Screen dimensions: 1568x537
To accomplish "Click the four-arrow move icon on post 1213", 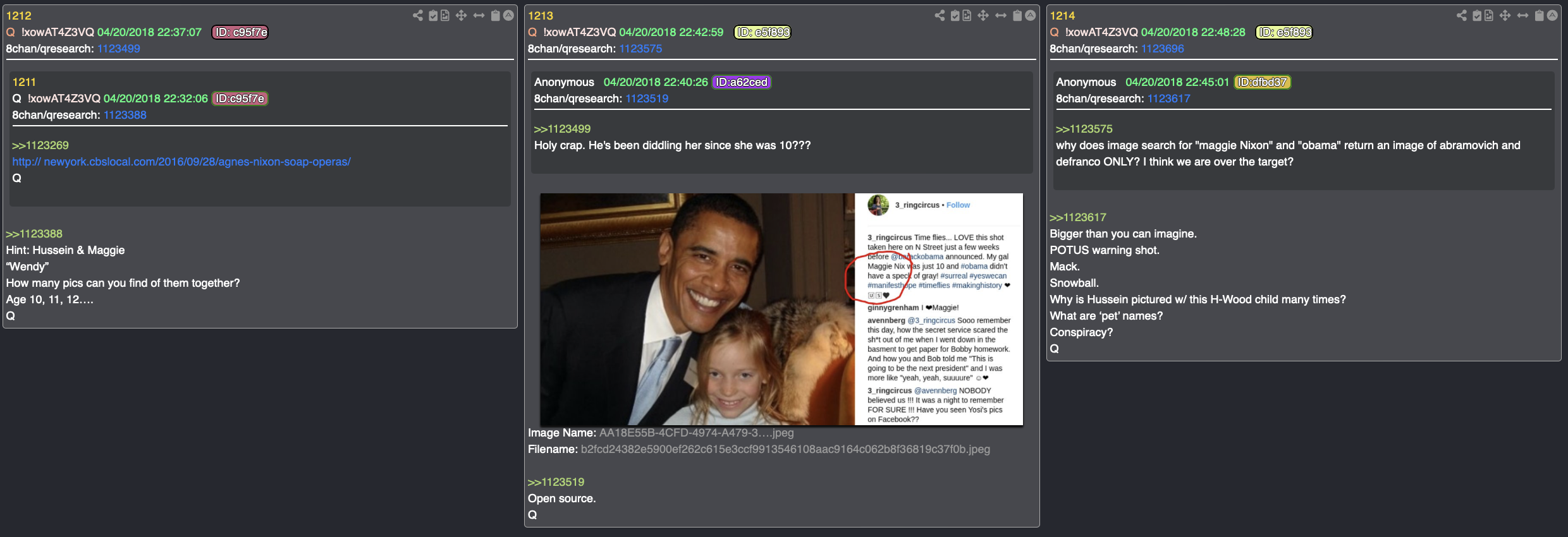I will point(983,15).
